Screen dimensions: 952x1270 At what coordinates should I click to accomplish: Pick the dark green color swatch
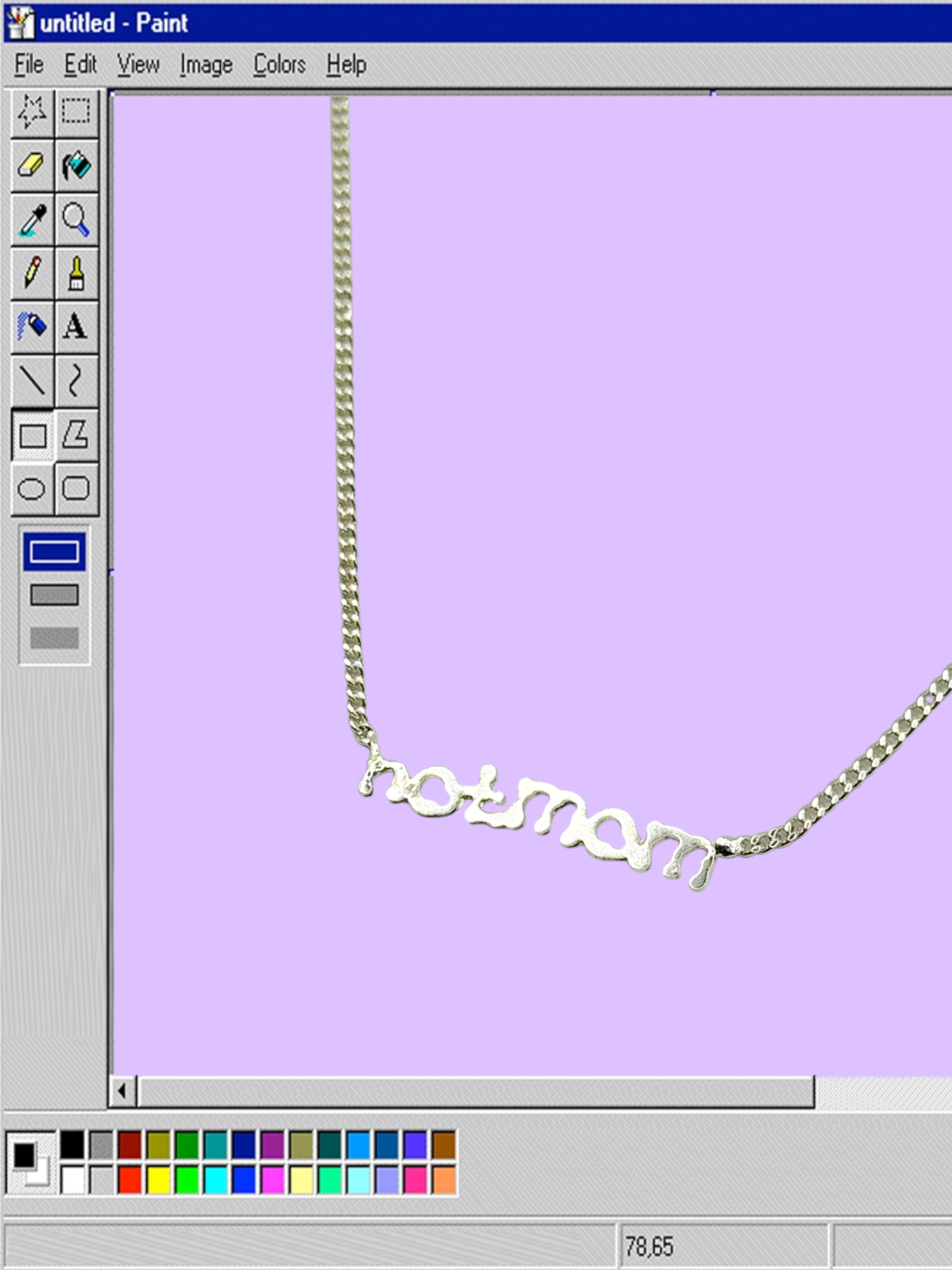pyautogui.click(x=187, y=1145)
